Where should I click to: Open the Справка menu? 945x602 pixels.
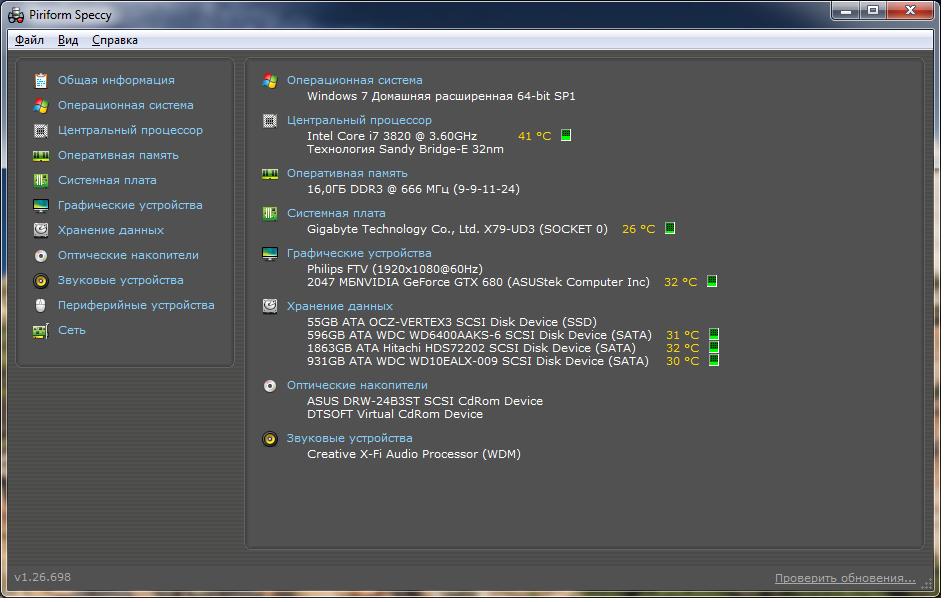(115, 40)
